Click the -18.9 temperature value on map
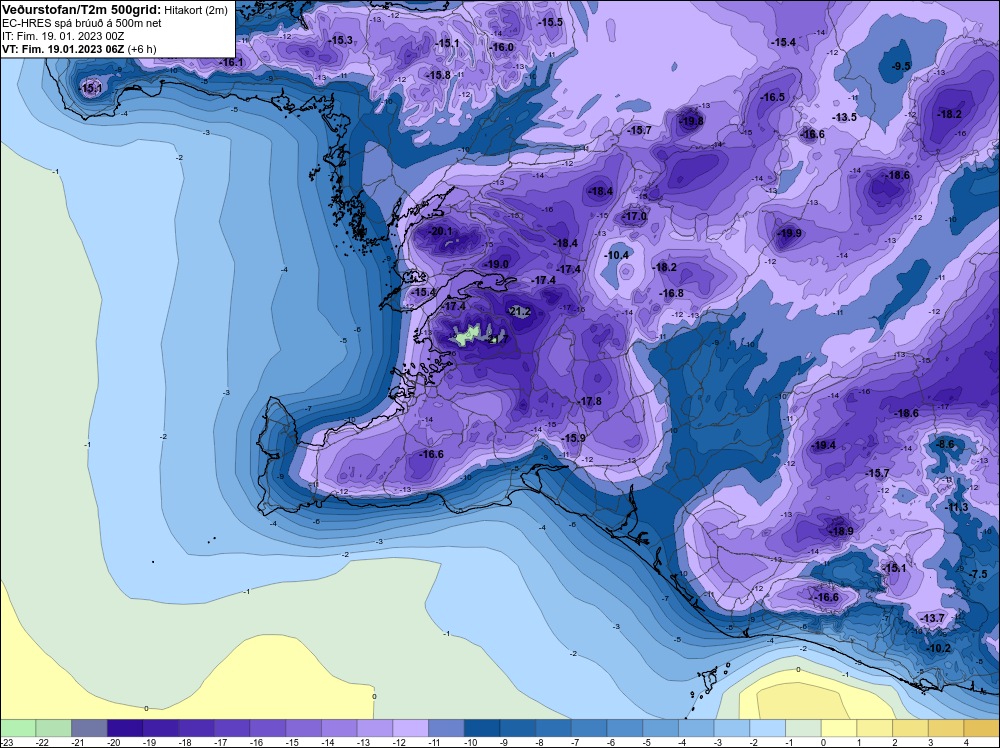Viewport: 1000px width, 748px height. point(841,531)
